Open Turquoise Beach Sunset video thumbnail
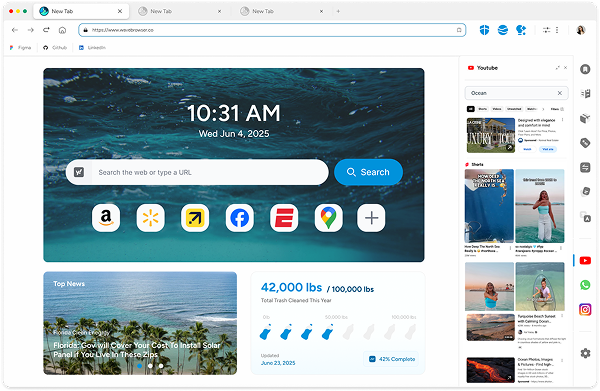600x391 pixels. (x=491, y=327)
